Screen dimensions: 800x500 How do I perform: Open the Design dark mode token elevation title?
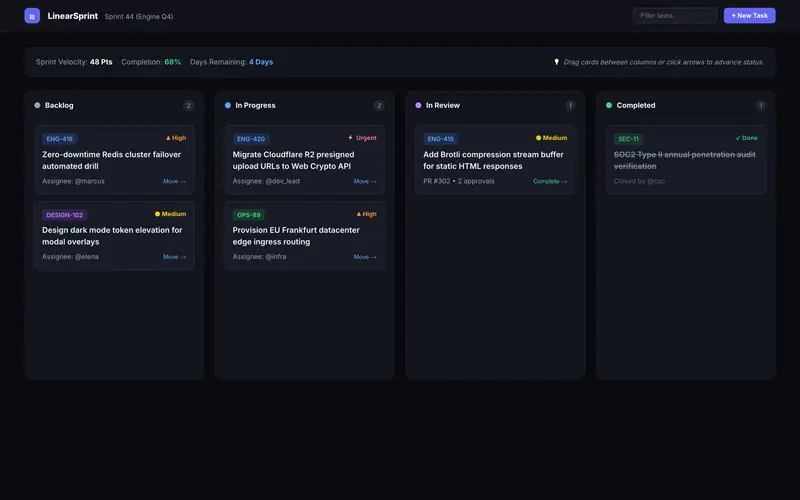coord(112,236)
